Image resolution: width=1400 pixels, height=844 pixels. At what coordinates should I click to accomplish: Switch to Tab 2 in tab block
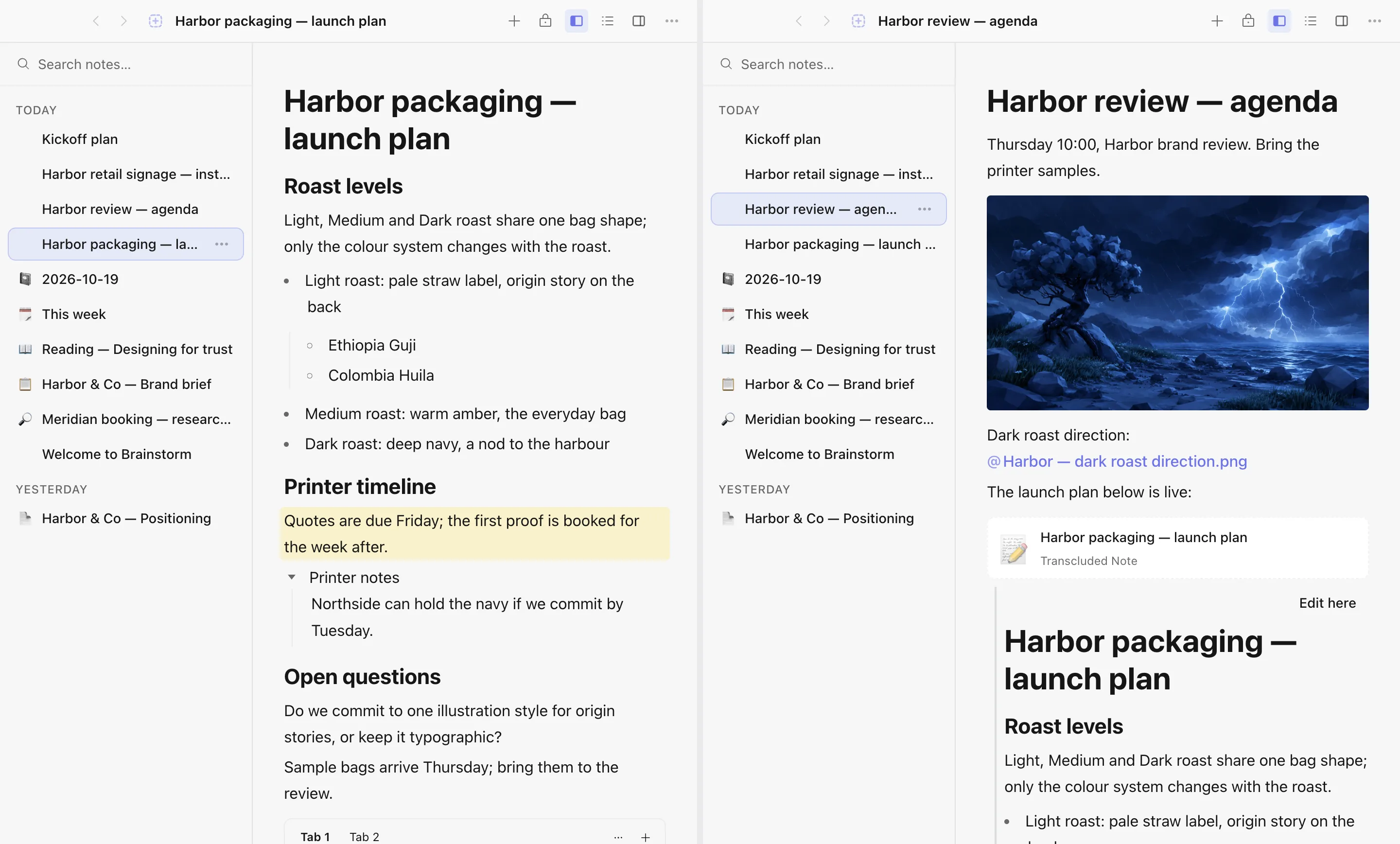point(364,837)
